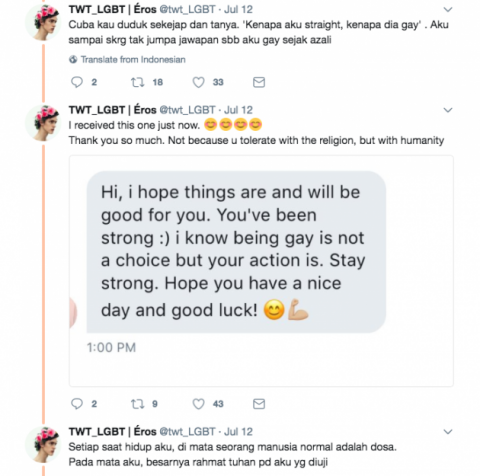
Task: Reply to the 'I received this one' tweet
Action: click(77, 404)
